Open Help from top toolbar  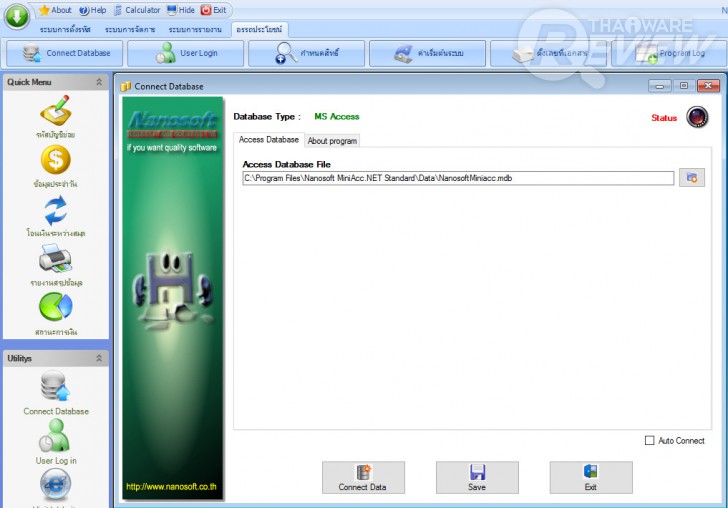(x=92, y=10)
